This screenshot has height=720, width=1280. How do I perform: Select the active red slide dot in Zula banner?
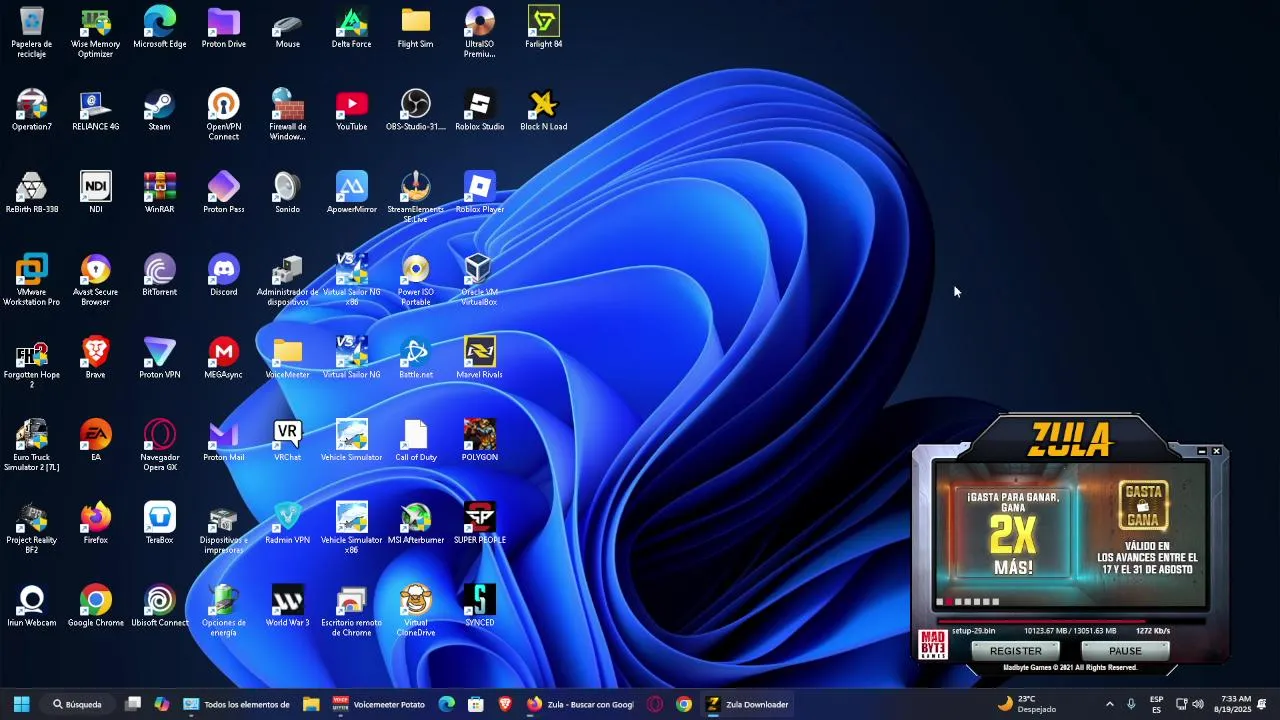pos(949,602)
